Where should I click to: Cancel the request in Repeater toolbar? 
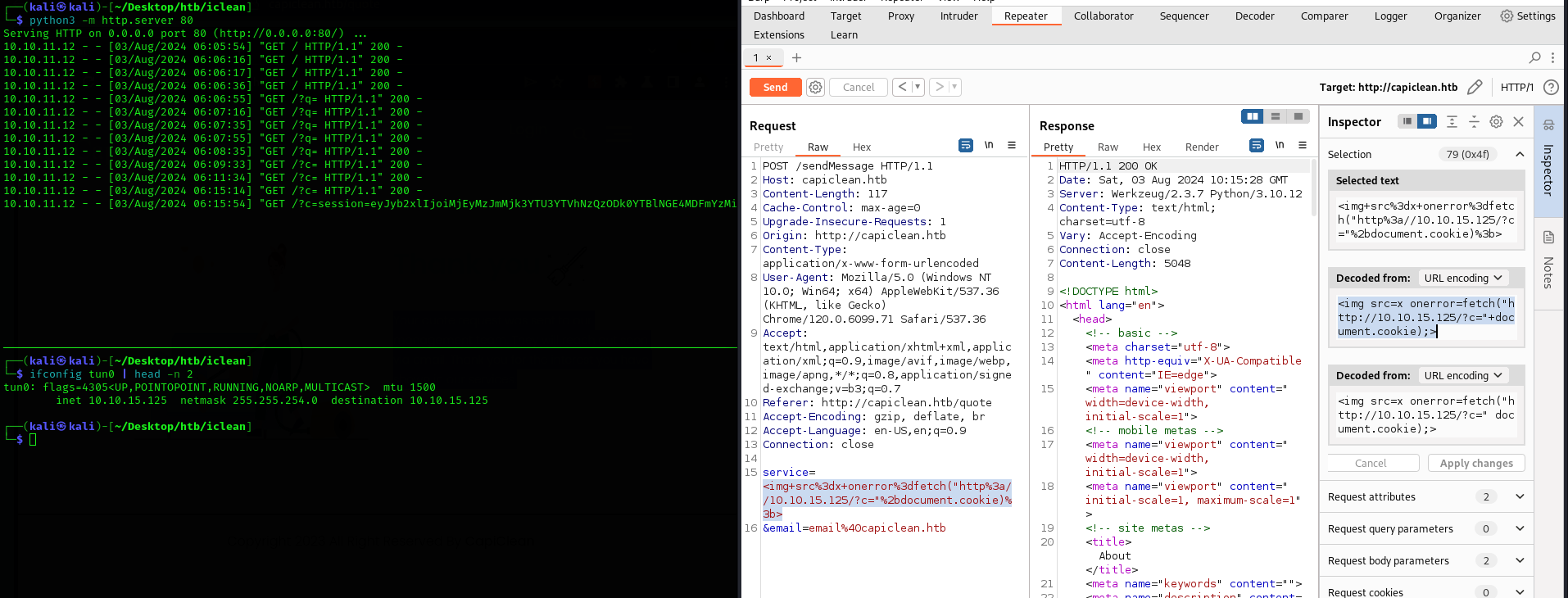859,87
